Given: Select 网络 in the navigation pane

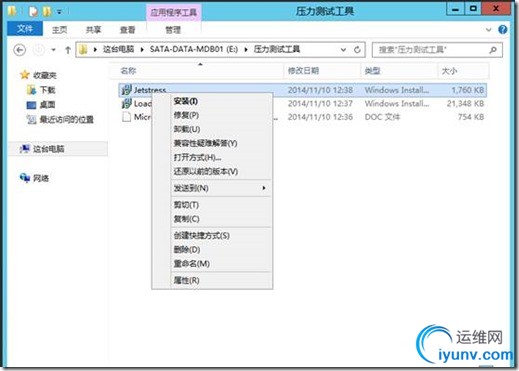Looking at the screenshot, I should point(41,178).
